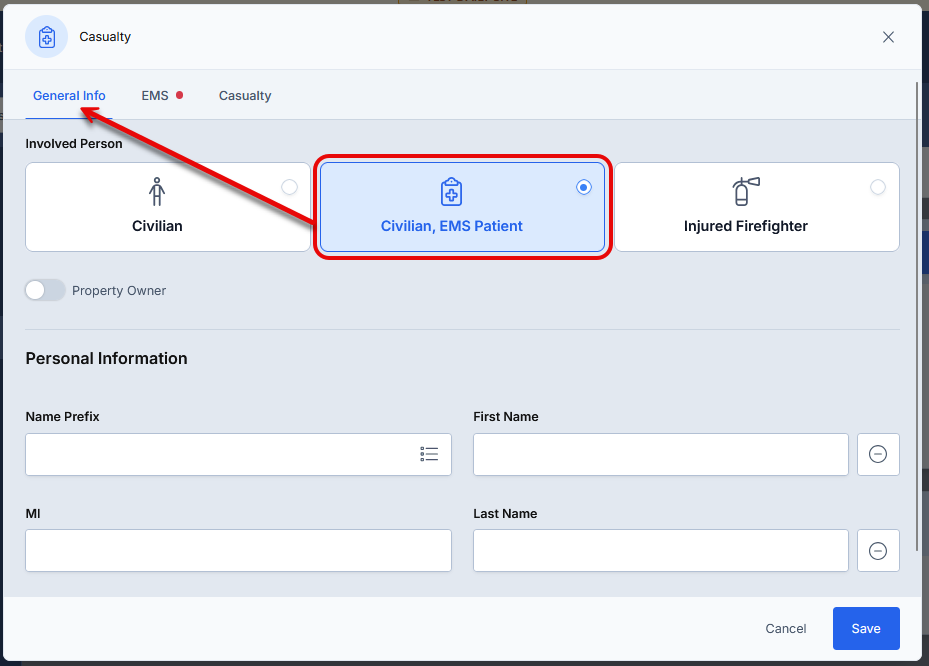929x666 pixels.
Task: Click the minus button beside First Name
Action: pos(878,454)
